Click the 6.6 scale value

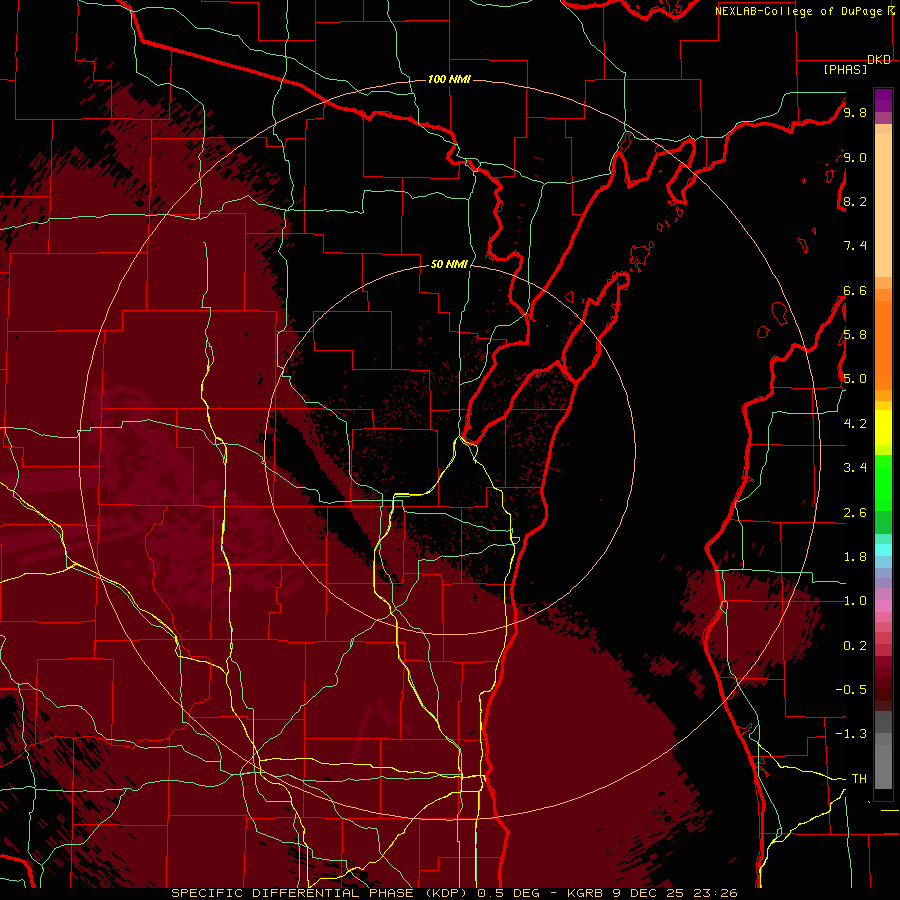(855, 290)
